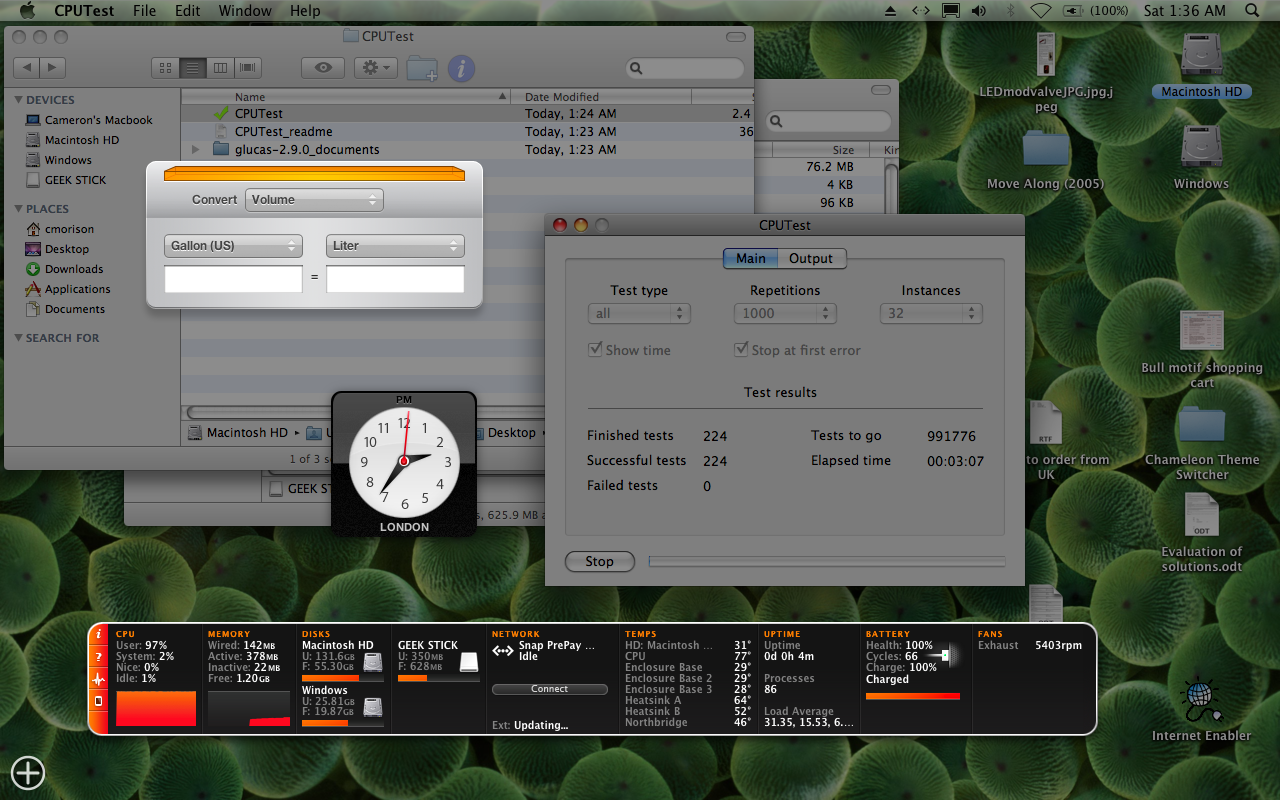
Task: Click the right Liter value input field
Action: (x=395, y=279)
